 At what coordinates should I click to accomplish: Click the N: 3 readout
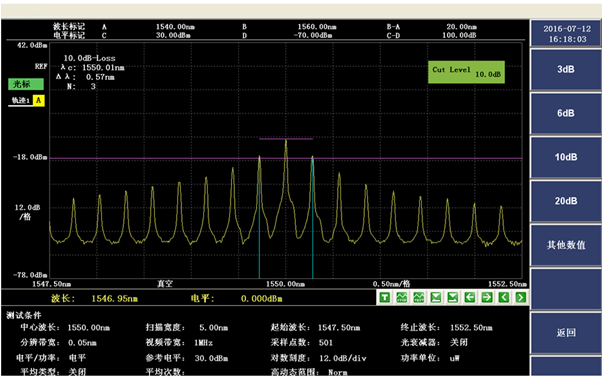click(81, 86)
